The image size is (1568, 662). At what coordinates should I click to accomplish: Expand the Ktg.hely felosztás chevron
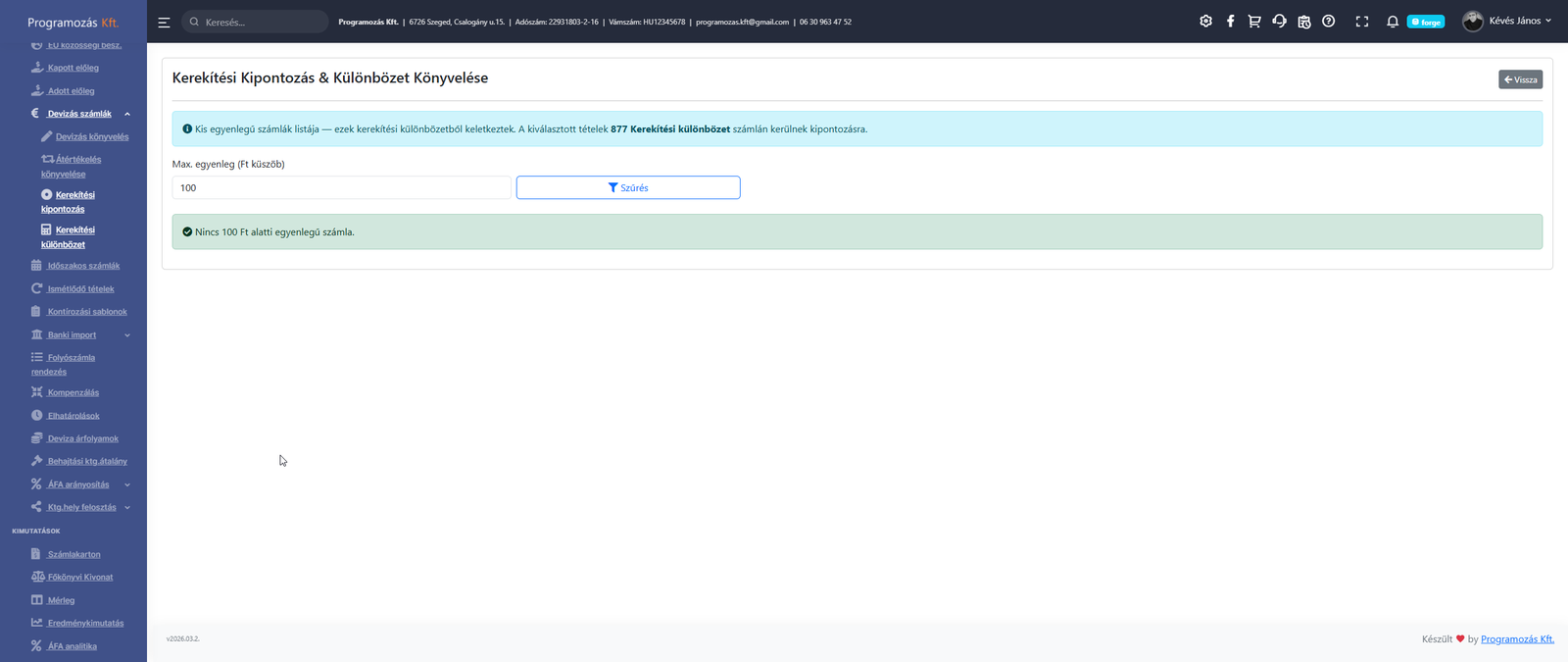coord(127,508)
